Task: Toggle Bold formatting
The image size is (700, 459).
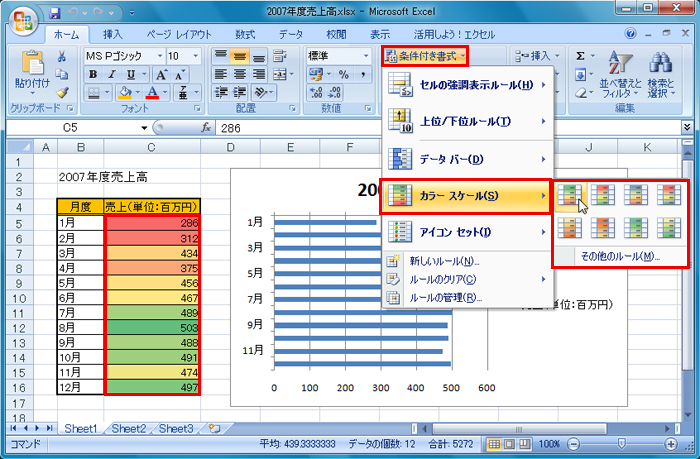Action: tap(93, 75)
